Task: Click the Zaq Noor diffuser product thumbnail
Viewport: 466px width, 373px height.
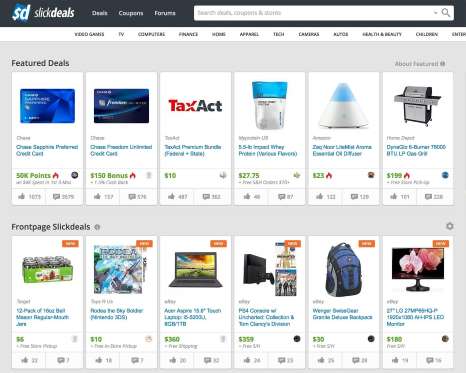Action: point(343,106)
